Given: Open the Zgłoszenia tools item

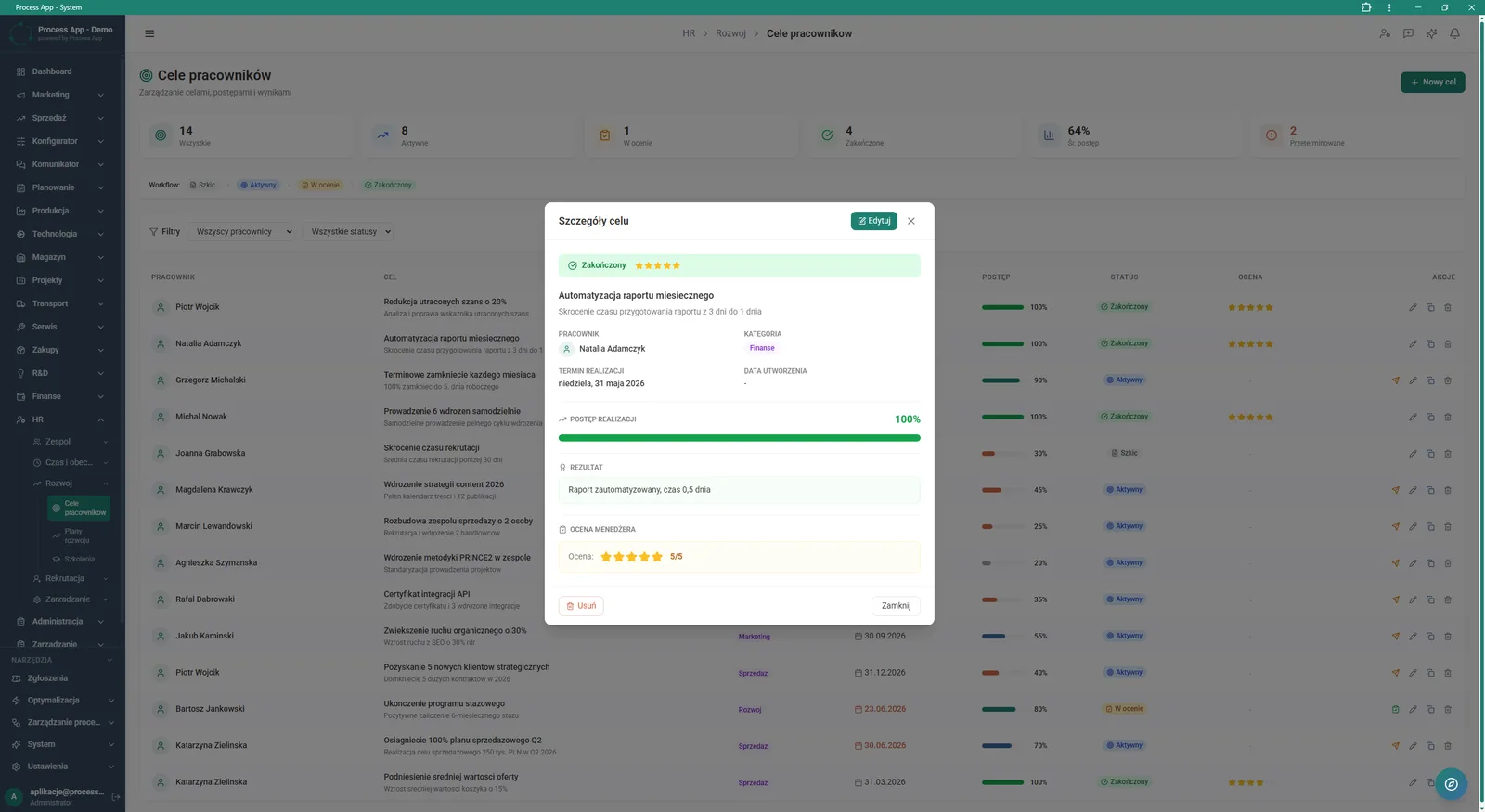Looking at the screenshot, I should (62, 678).
